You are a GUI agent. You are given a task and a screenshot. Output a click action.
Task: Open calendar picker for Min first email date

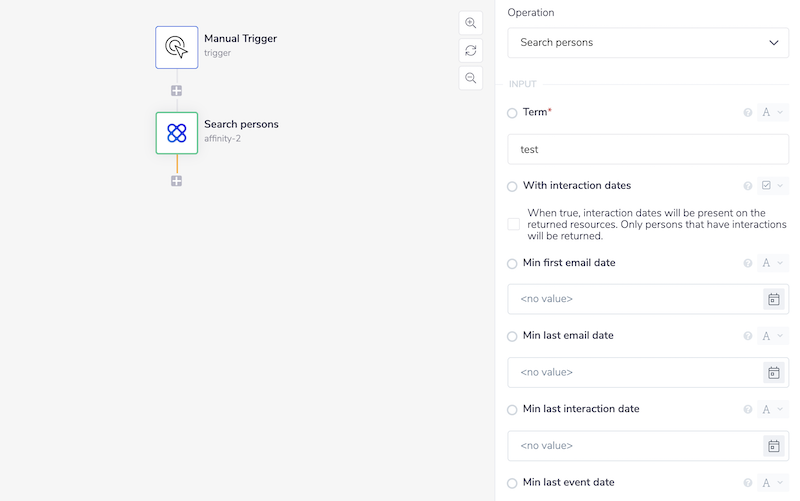coord(773,299)
